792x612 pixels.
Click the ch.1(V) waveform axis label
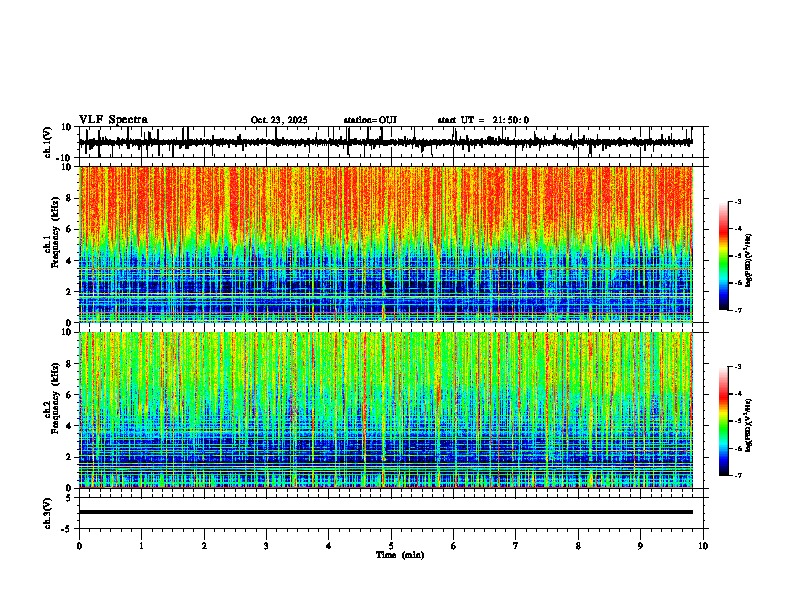point(48,142)
